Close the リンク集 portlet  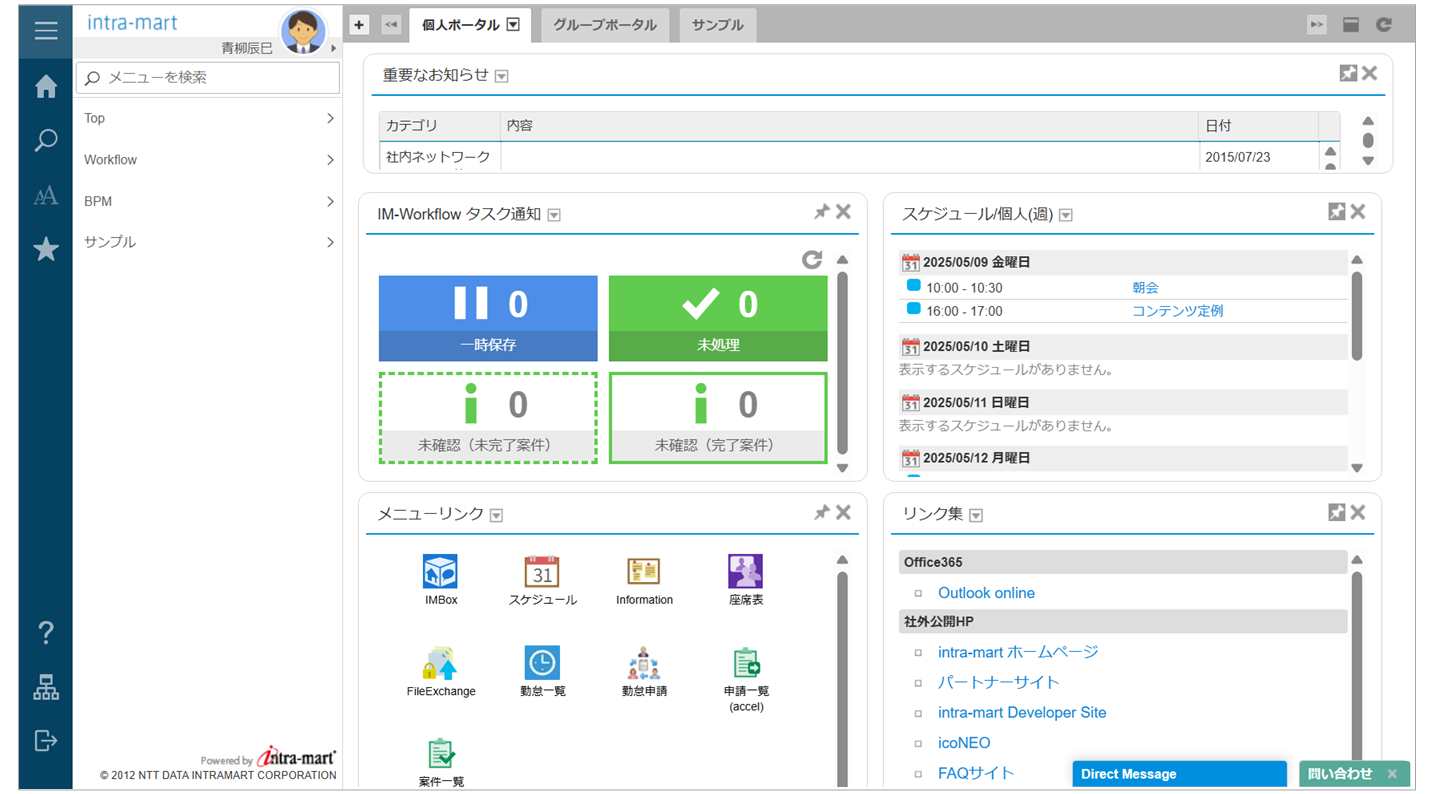point(1358,512)
